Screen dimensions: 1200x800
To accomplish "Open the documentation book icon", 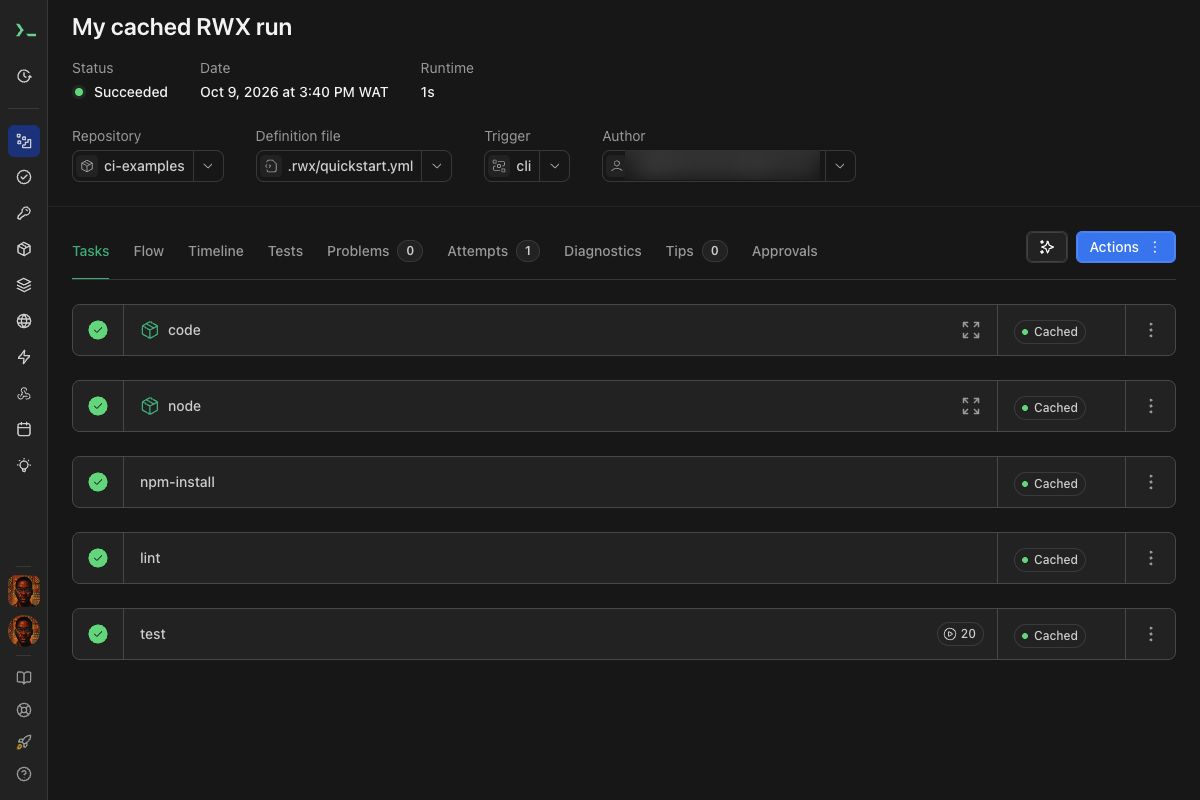I will pos(24,678).
